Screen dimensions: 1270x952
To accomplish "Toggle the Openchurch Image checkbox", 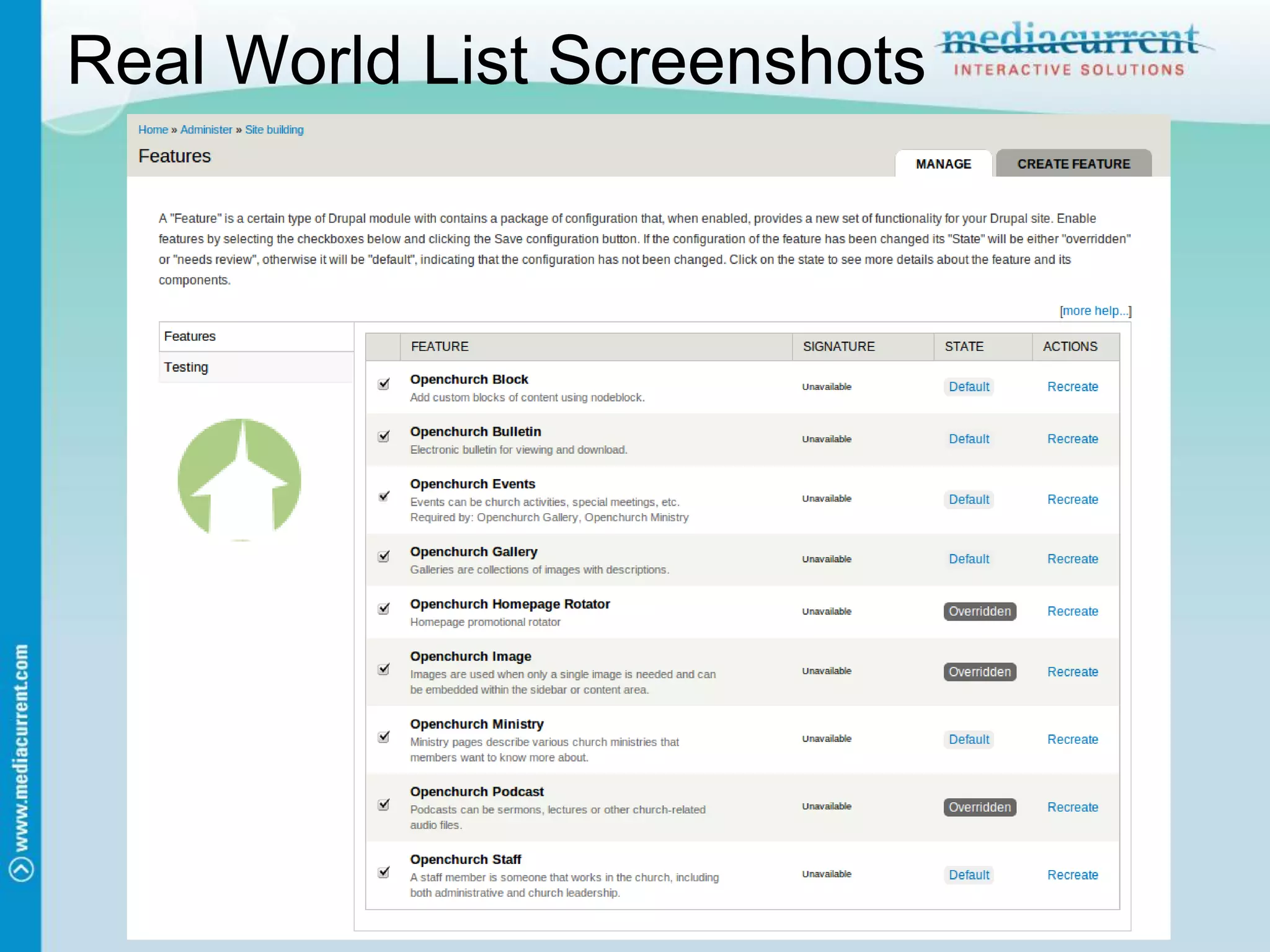I will pos(384,669).
